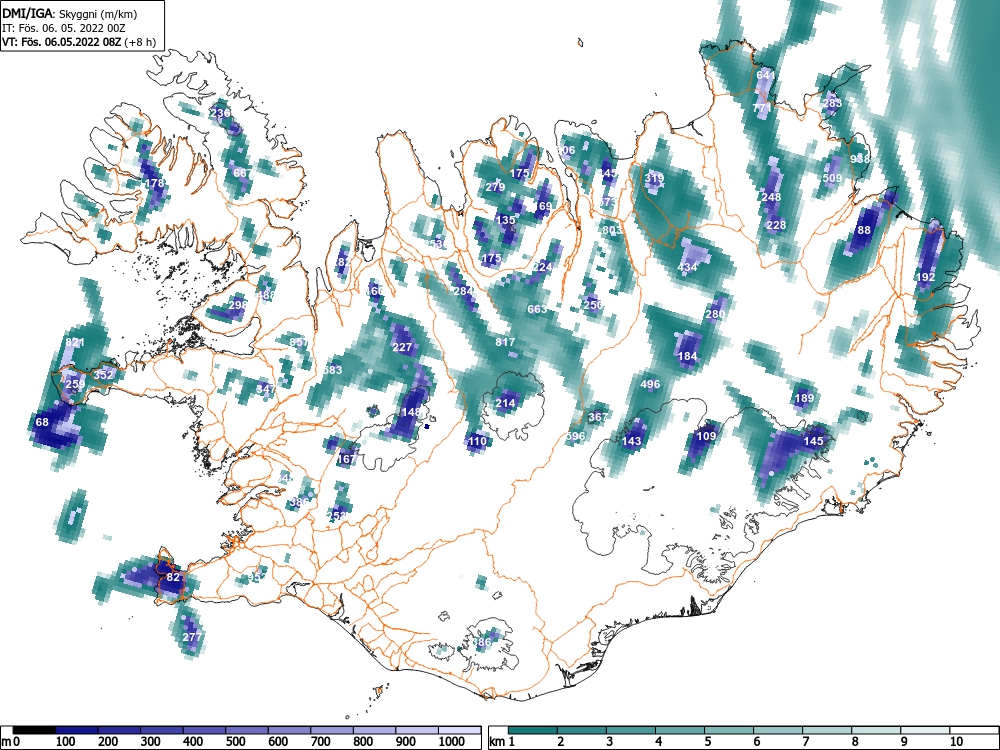
Task: Click the visibility value 284 on the map
Action: pyautogui.click(x=463, y=291)
